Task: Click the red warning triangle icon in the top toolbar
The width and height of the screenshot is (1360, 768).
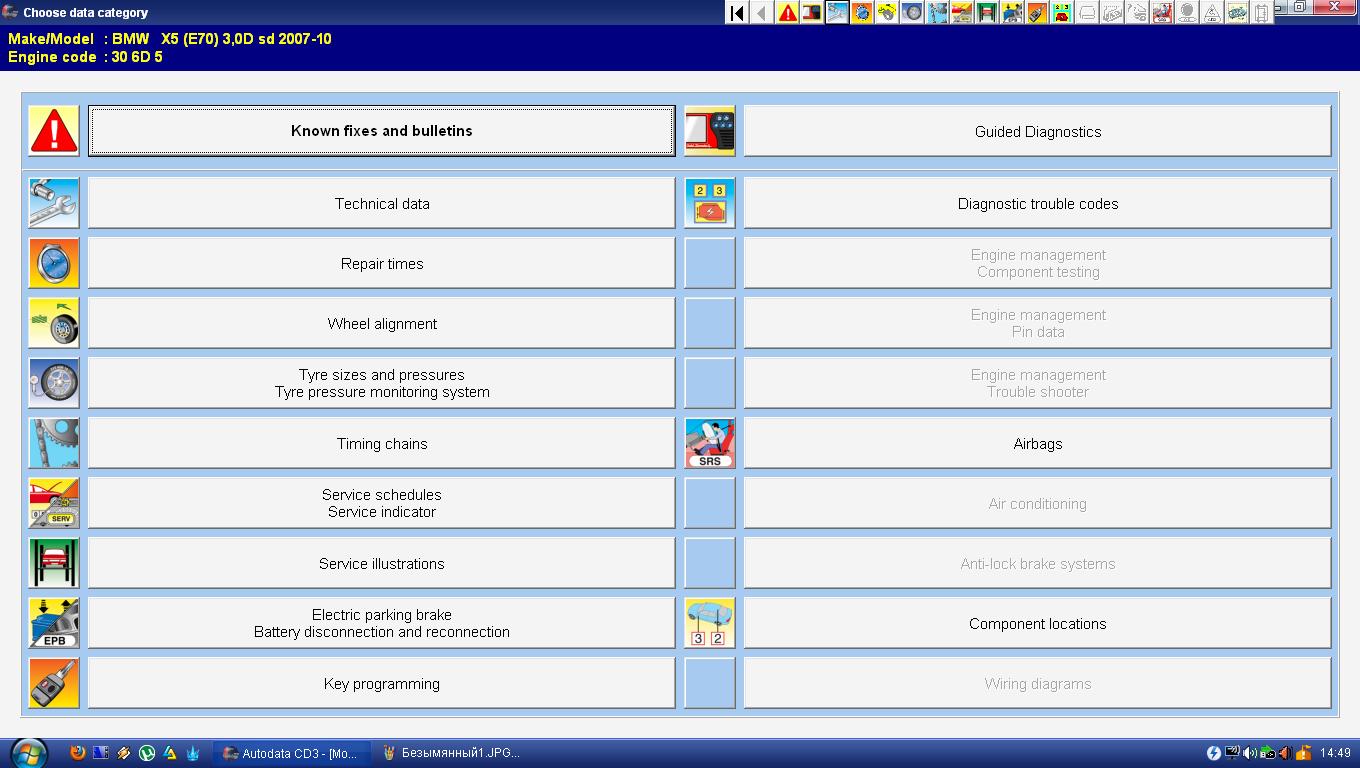Action: 788,13
